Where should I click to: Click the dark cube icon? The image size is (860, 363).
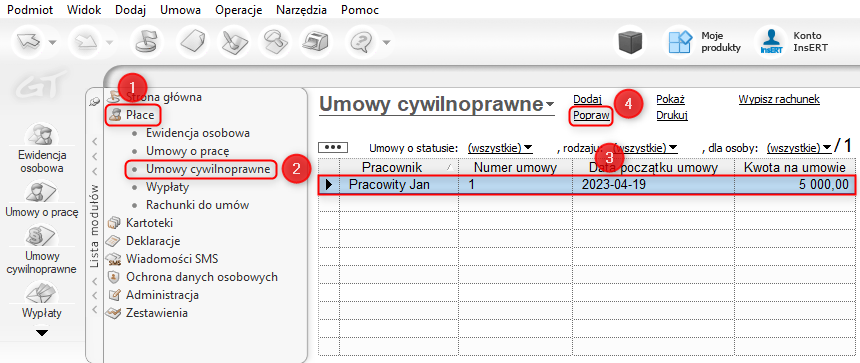point(630,42)
